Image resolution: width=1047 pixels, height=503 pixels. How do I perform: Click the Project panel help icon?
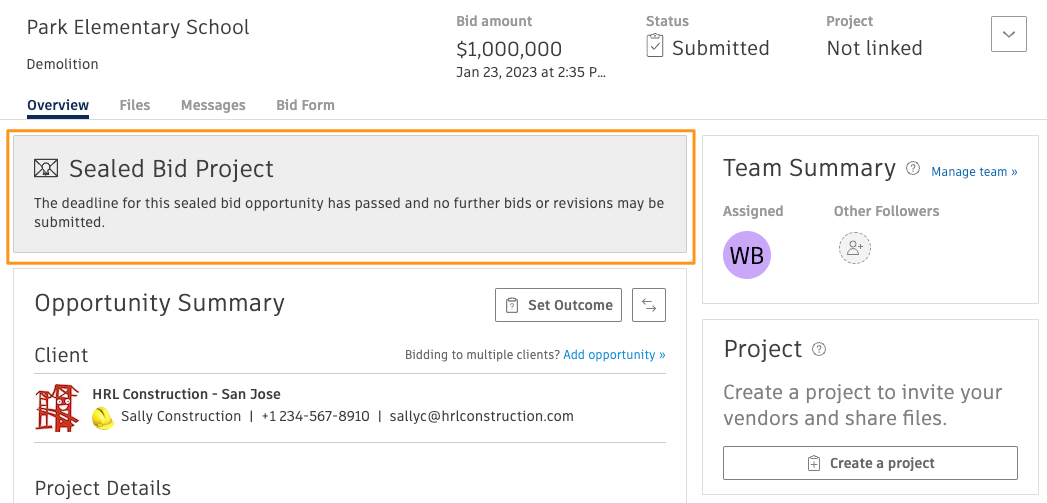(x=819, y=349)
